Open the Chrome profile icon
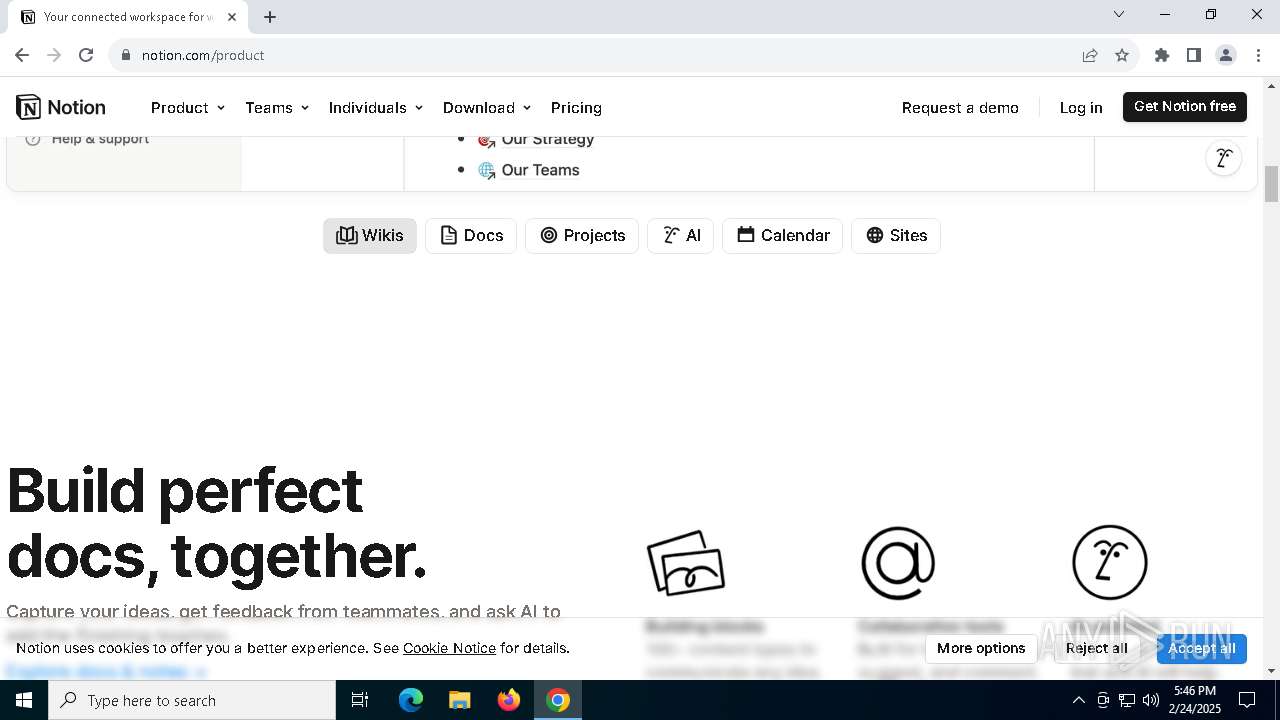The image size is (1280, 720). click(x=1226, y=55)
